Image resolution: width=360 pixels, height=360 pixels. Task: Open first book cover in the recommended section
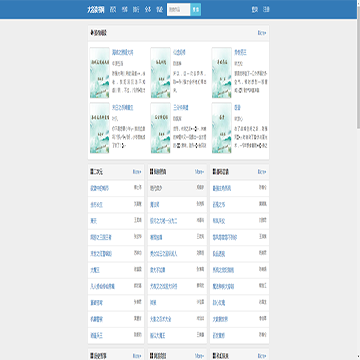100,73
